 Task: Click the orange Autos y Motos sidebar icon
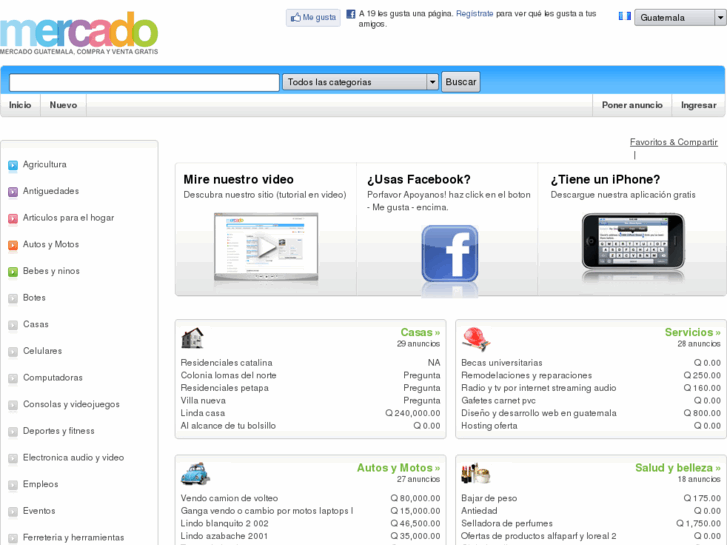[x=13, y=245]
